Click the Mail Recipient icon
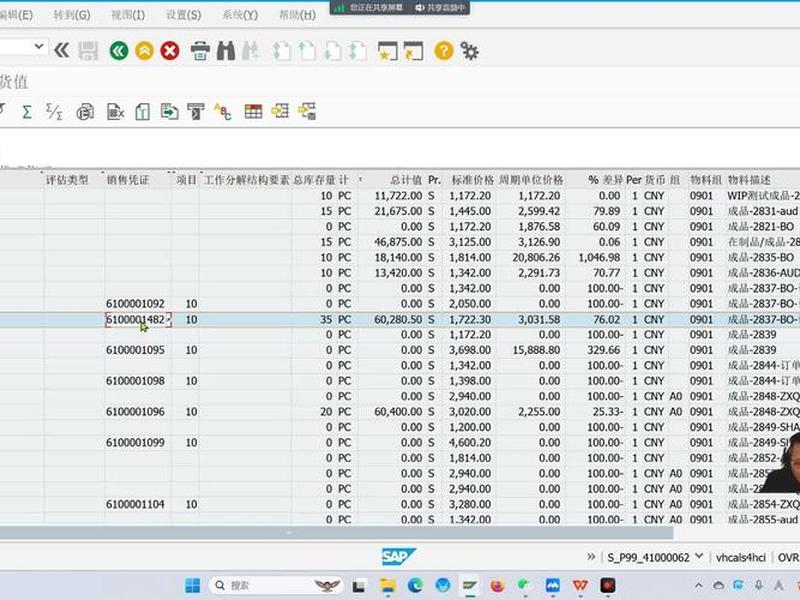The width and height of the screenshot is (800, 600). point(196,111)
